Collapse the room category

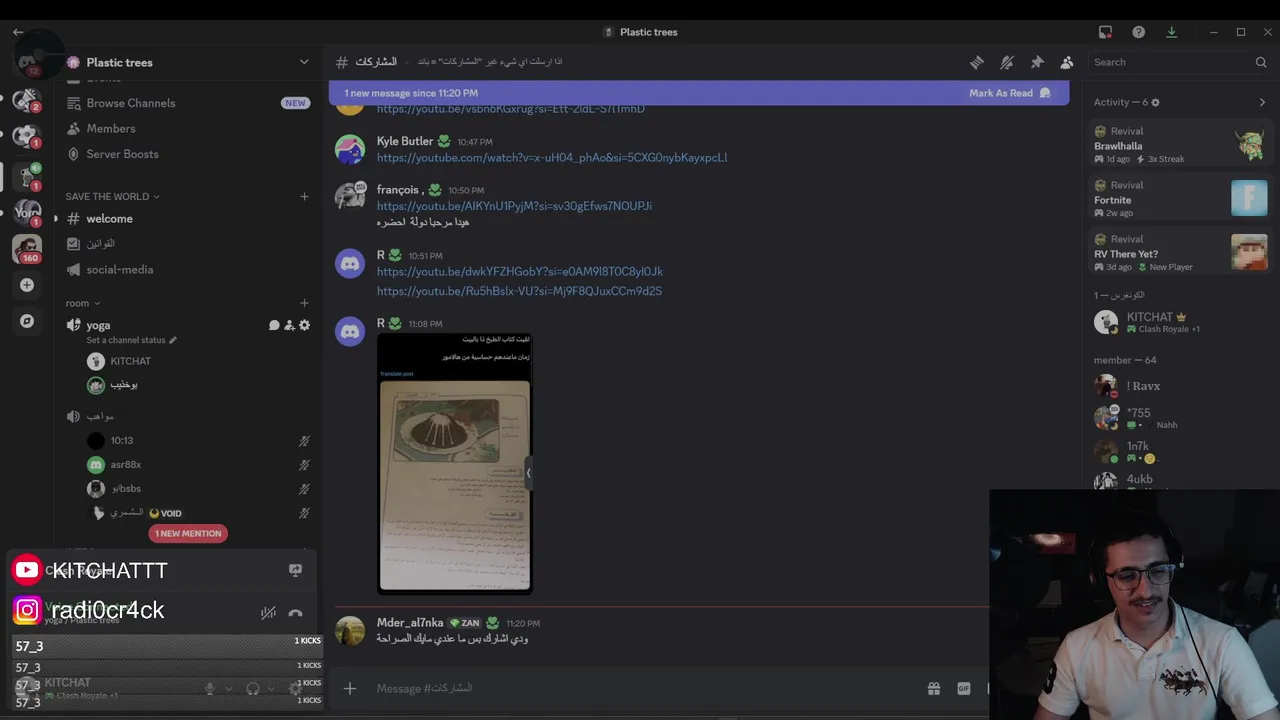coord(82,303)
